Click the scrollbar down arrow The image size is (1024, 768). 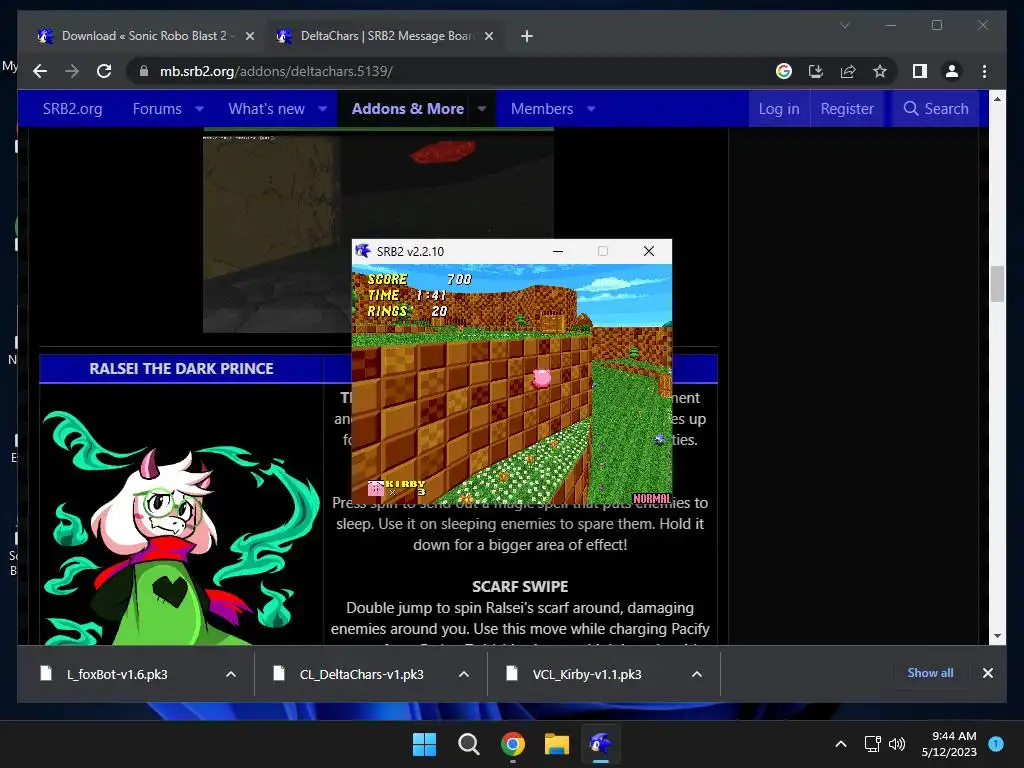coord(997,636)
